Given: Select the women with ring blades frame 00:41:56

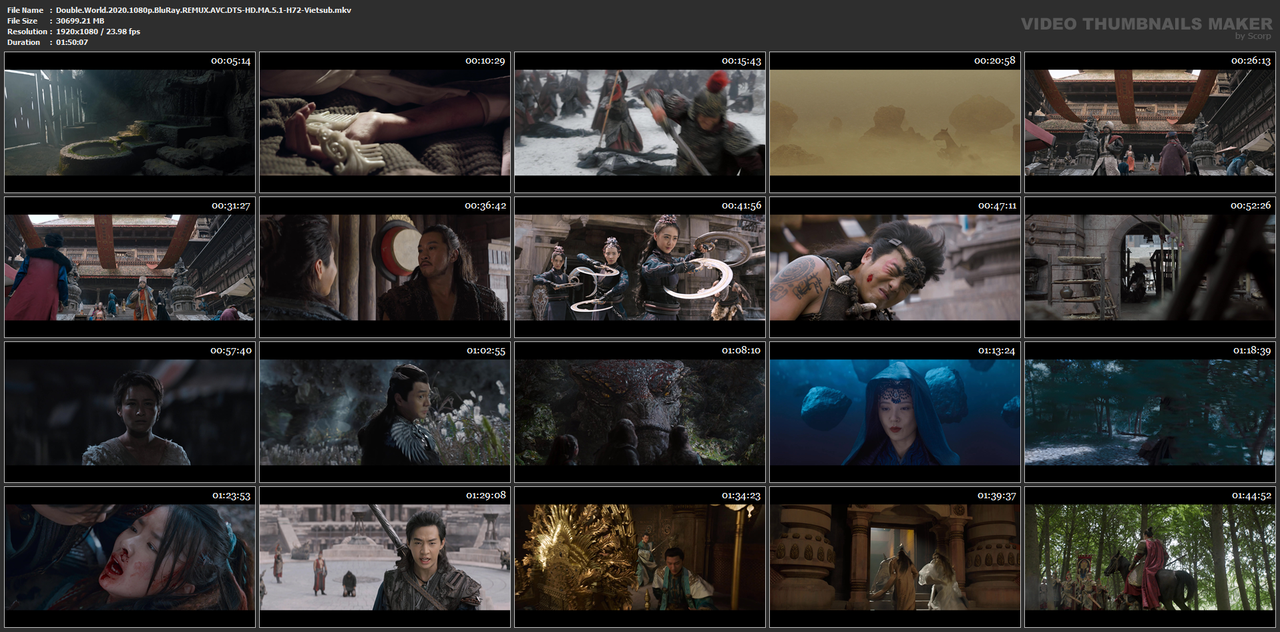Looking at the screenshot, I should click(x=640, y=267).
